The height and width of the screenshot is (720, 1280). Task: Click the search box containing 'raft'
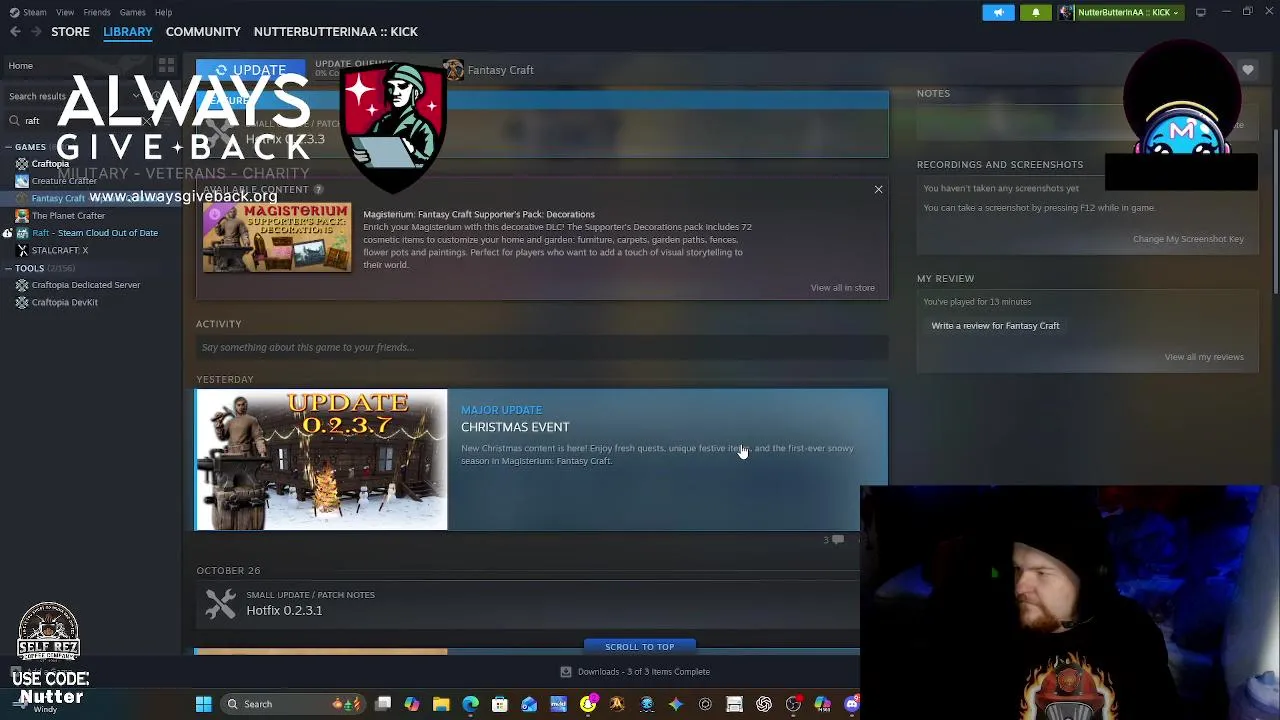coord(80,121)
